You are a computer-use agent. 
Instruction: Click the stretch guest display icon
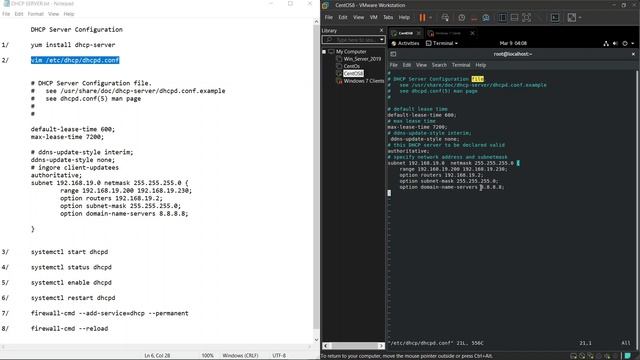tap(571, 18)
